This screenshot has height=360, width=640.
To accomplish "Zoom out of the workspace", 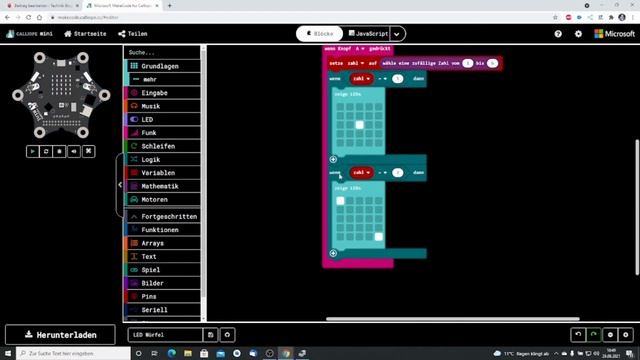I will click(x=610, y=335).
